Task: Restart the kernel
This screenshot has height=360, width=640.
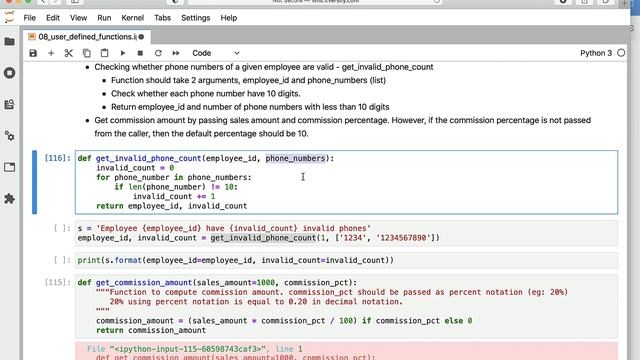Action: coord(158,53)
